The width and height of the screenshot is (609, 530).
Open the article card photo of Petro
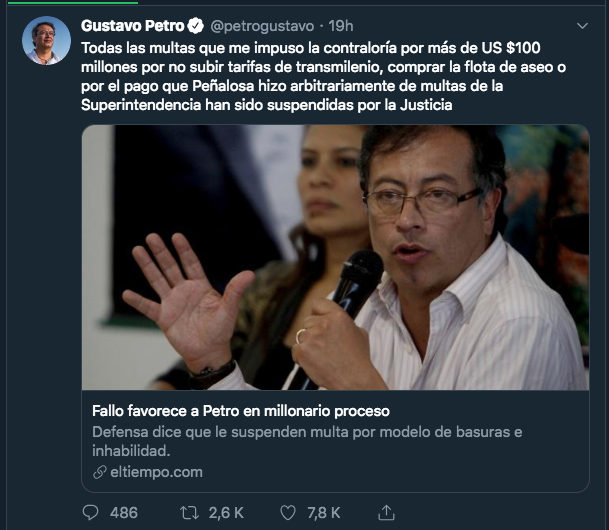point(335,257)
